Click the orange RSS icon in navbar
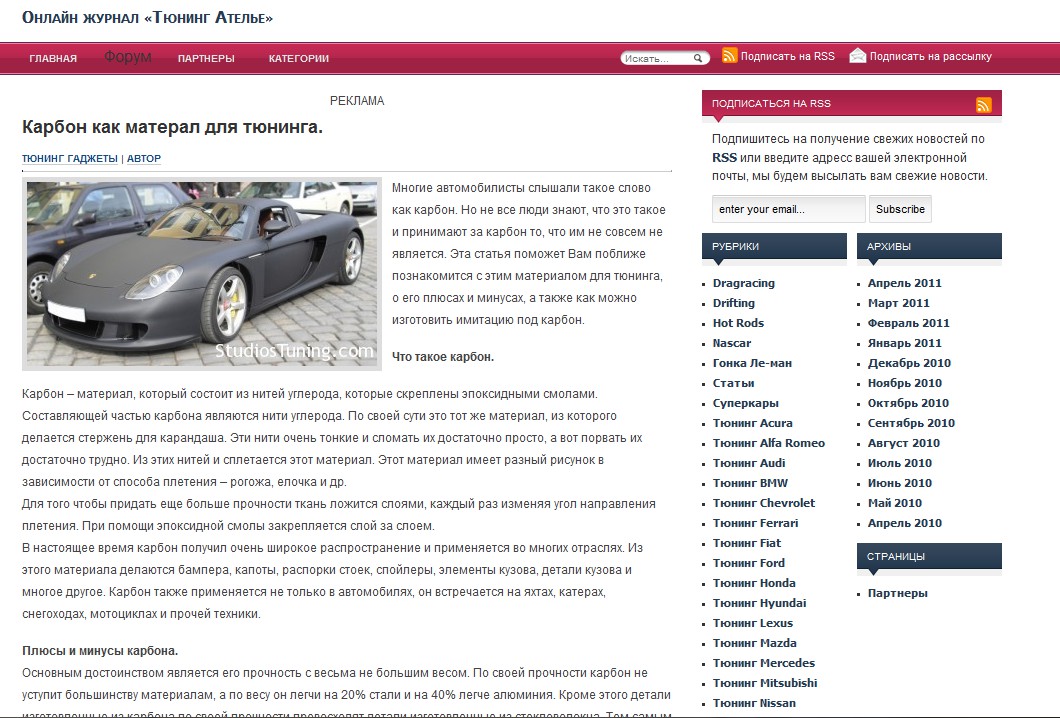Viewport: 1060px width, 718px height. click(x=730, y=56)
